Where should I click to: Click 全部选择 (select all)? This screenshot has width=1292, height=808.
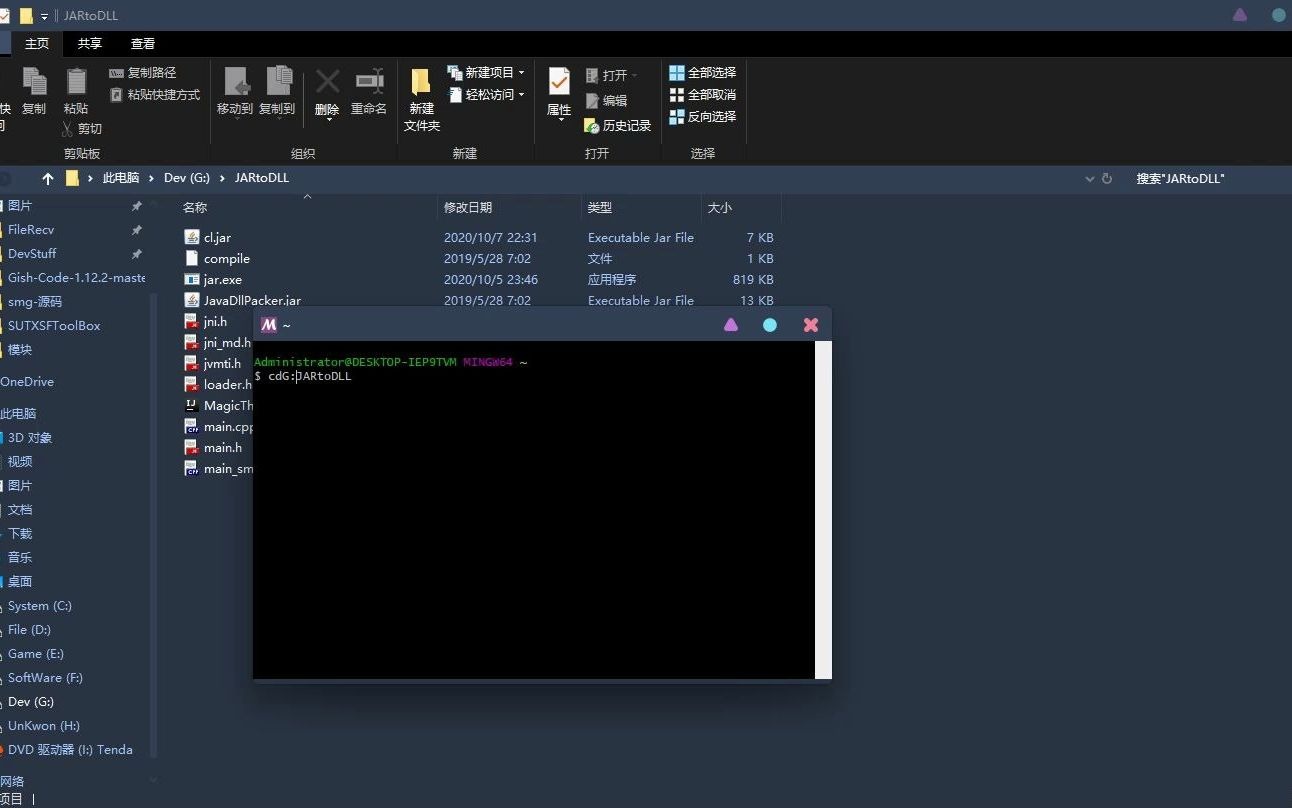[x=702, y=73]
